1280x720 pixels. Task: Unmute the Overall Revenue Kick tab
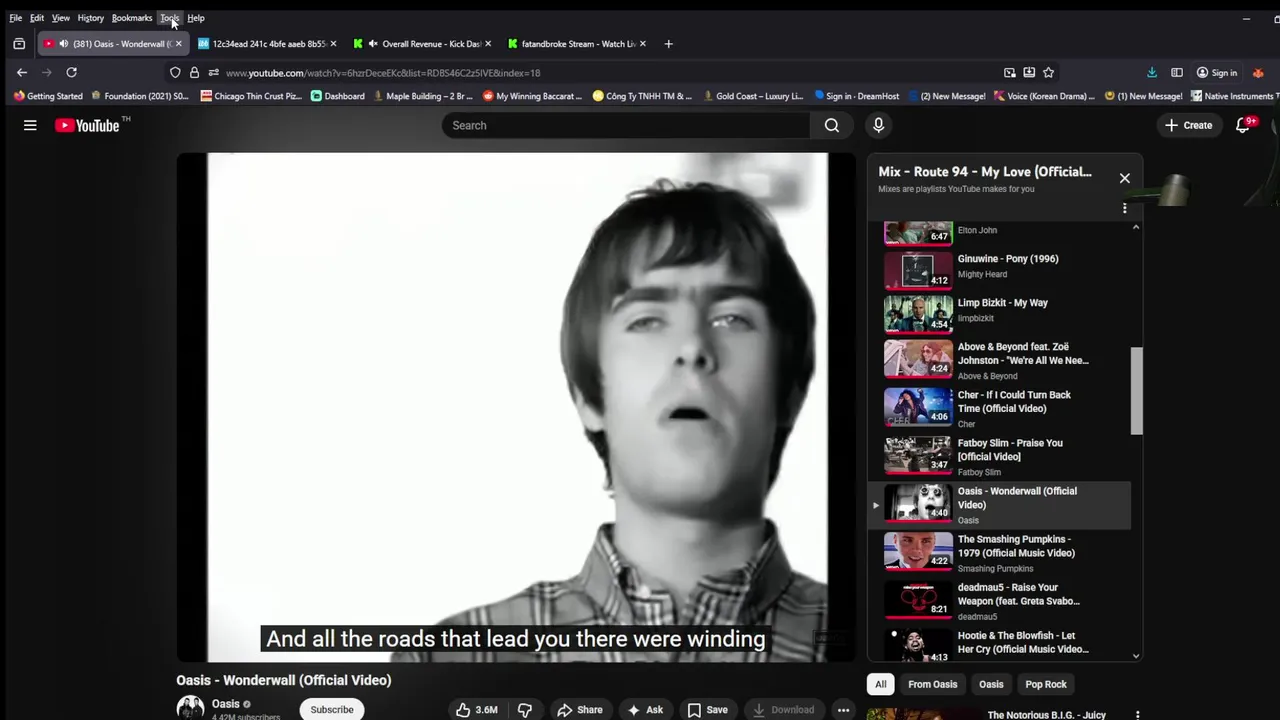click(x=373, y=44)
